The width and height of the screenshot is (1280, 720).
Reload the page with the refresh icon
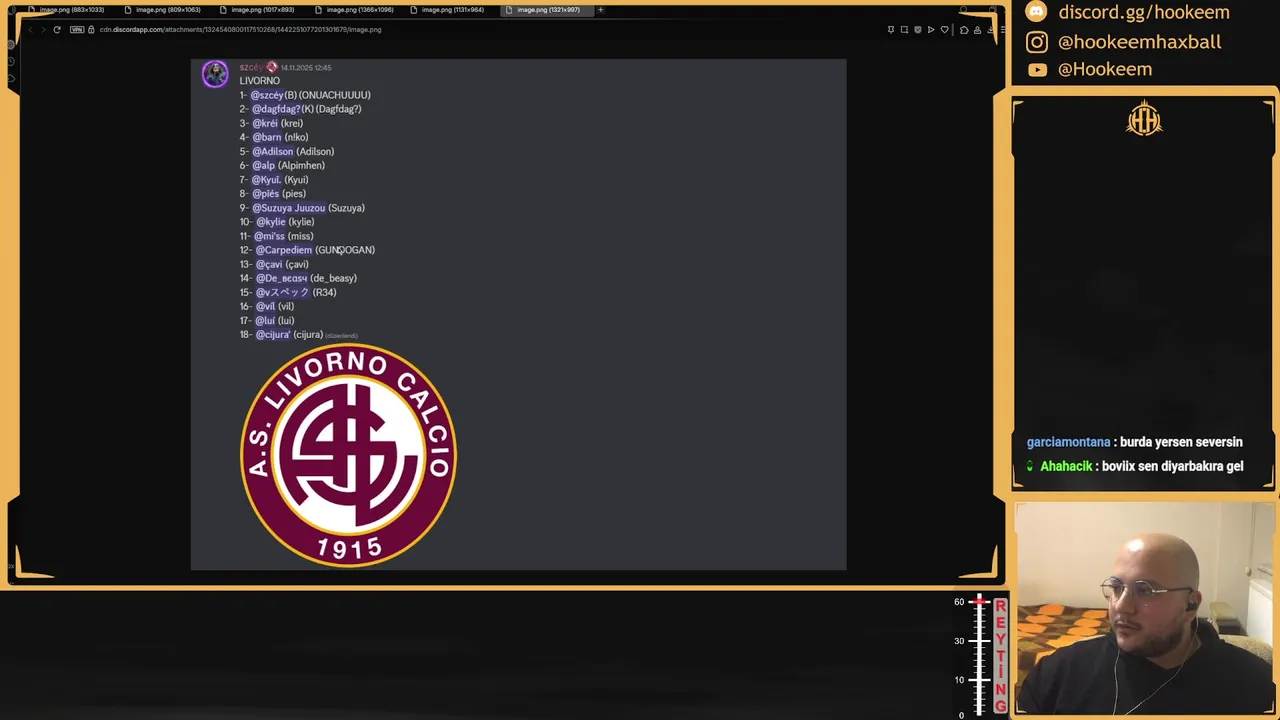pyautogui.click(x=56, y=29)
